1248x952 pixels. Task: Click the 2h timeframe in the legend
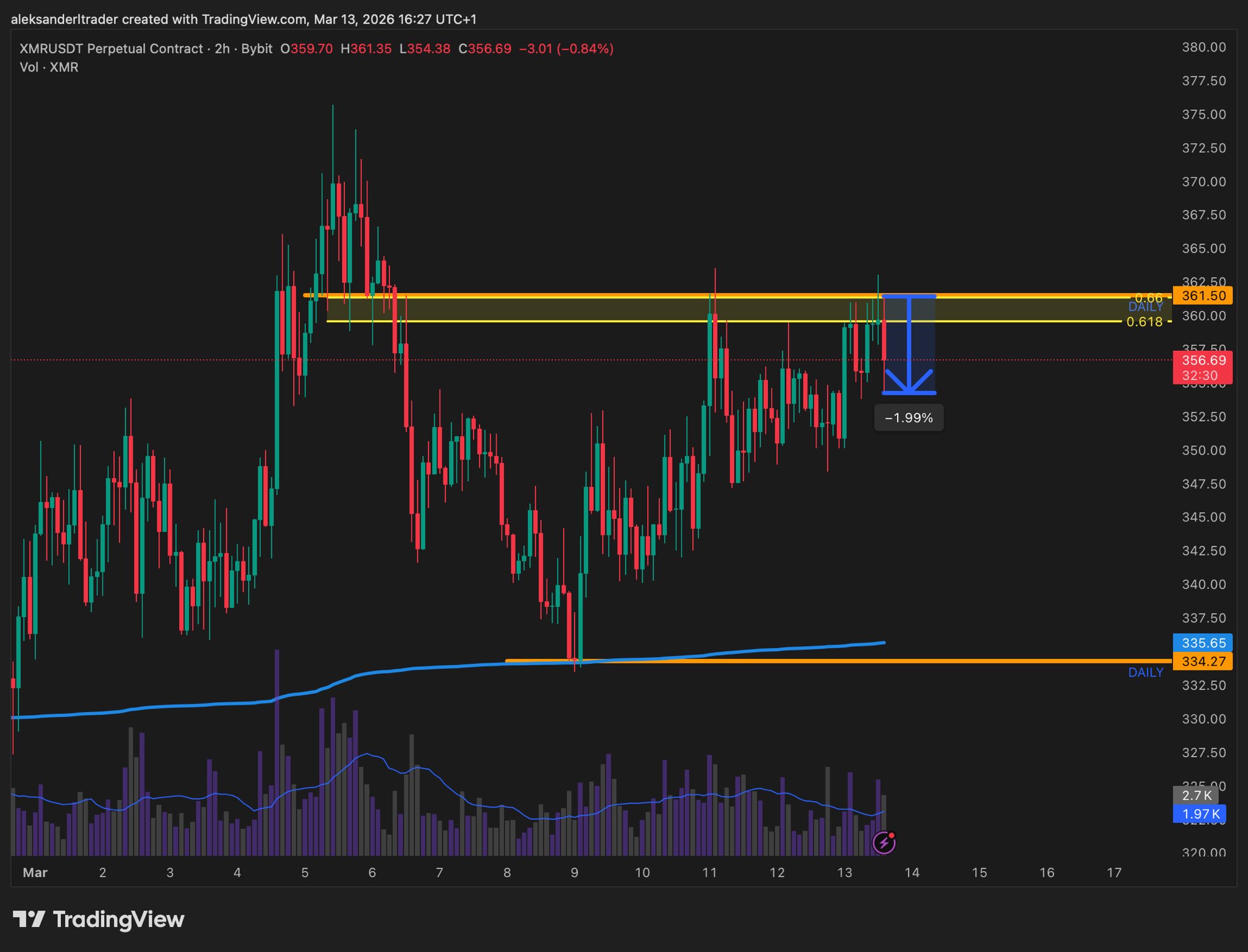click(x=222, y=49)
